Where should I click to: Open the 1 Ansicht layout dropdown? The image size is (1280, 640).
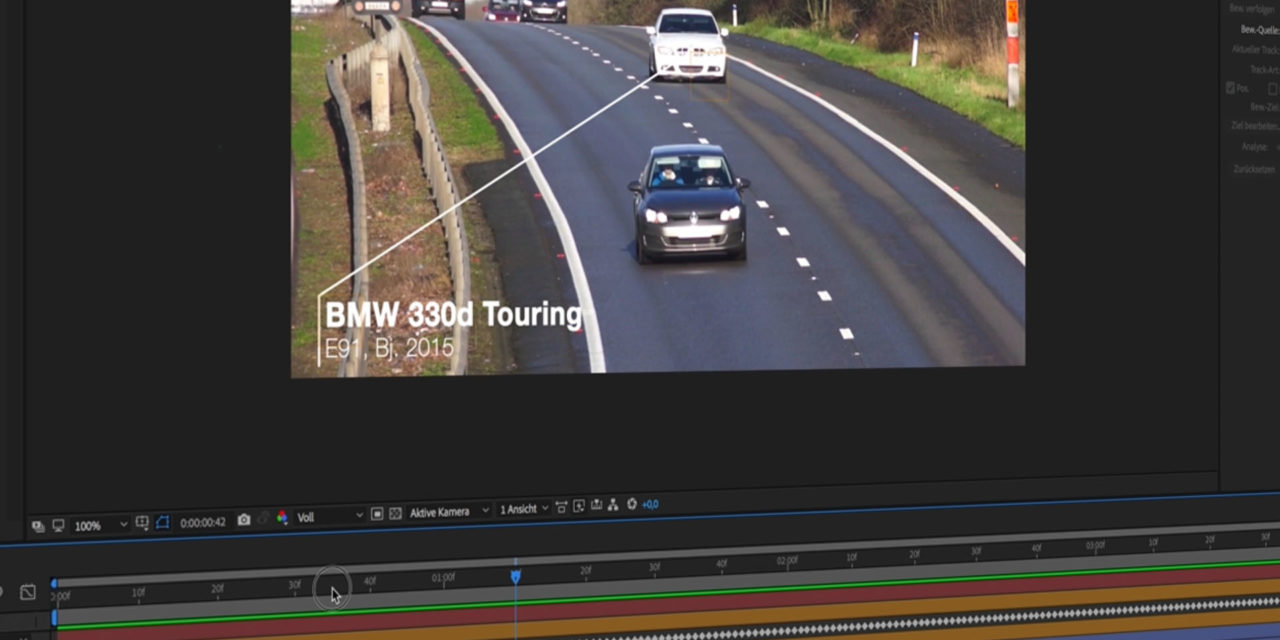(523, 509)
